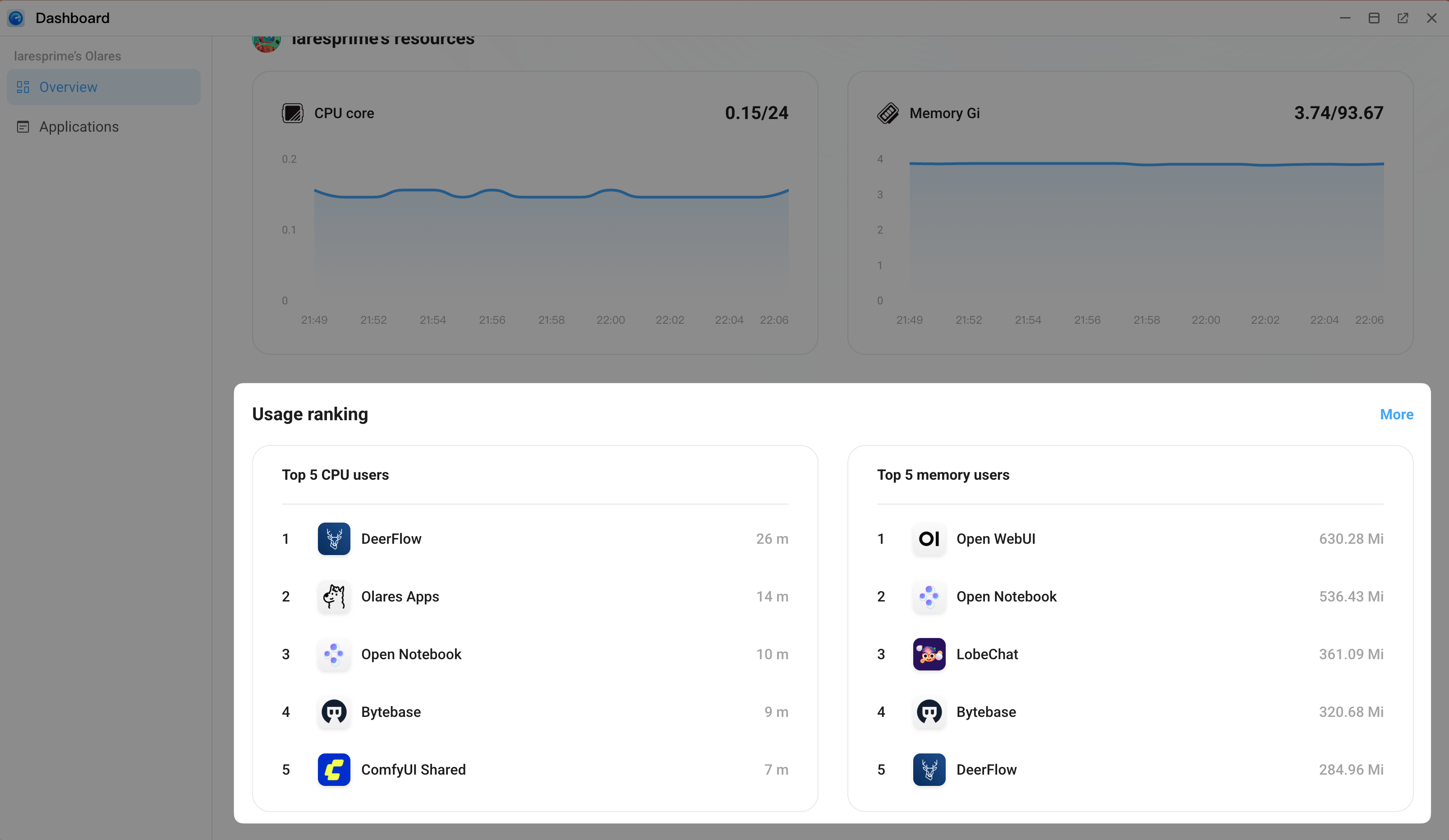The image size is (1449, 840).
Task: Select the DeerFlow icon in memory ranking
Action: (x=929, y=770)
